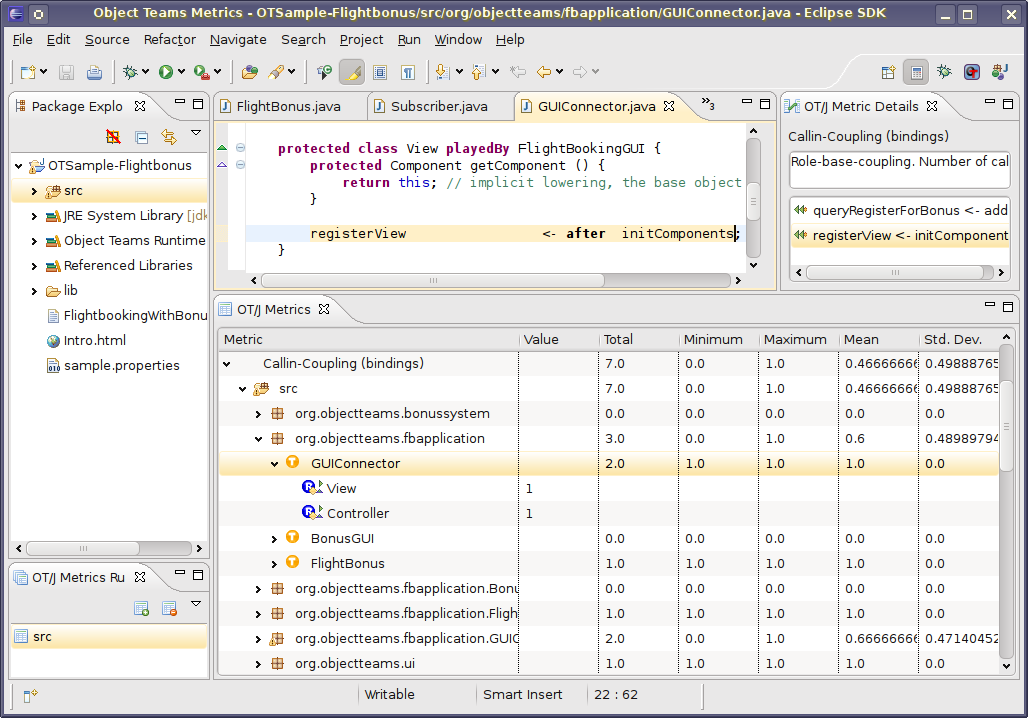
Task: Remove a metrics run via the minus icon
Action: click(169, 608)
